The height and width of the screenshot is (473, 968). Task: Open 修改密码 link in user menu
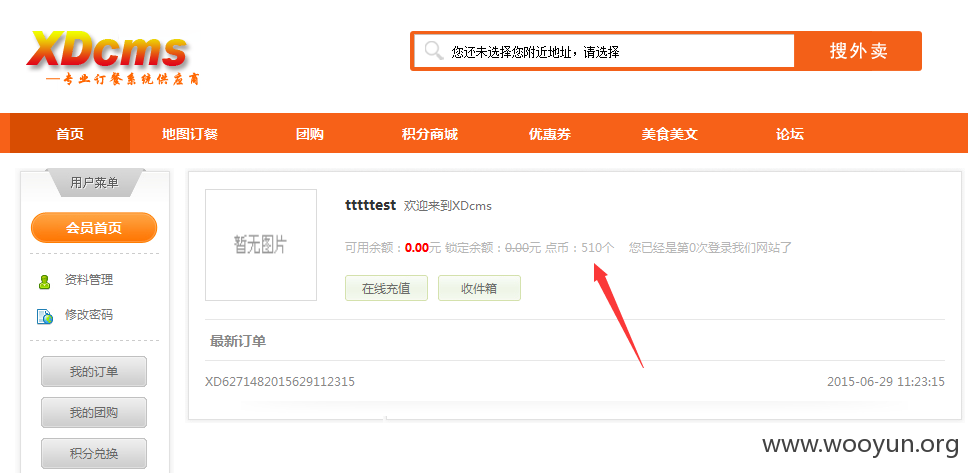(89, 315)
